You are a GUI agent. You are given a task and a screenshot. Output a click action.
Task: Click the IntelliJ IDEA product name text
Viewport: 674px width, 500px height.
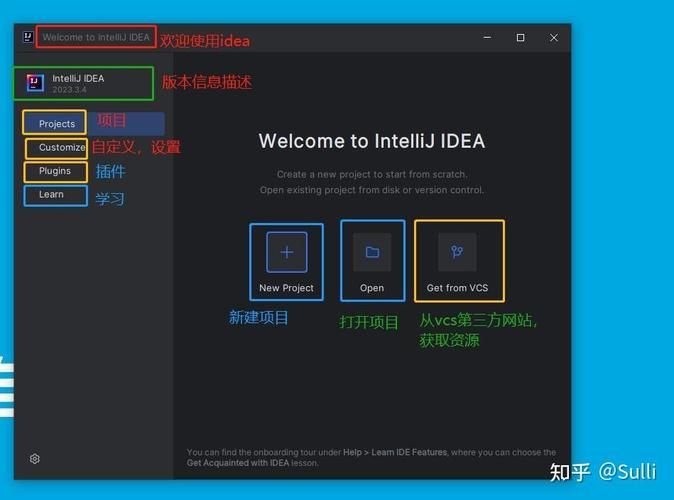(x=78, y=79)
